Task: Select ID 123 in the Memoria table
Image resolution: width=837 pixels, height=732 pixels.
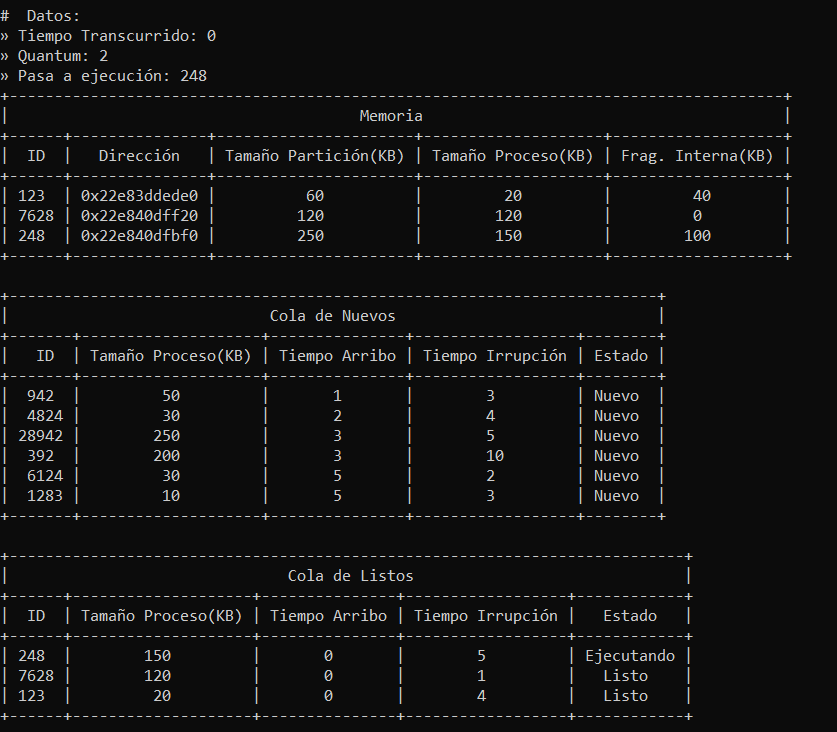Action: [31, 196]
